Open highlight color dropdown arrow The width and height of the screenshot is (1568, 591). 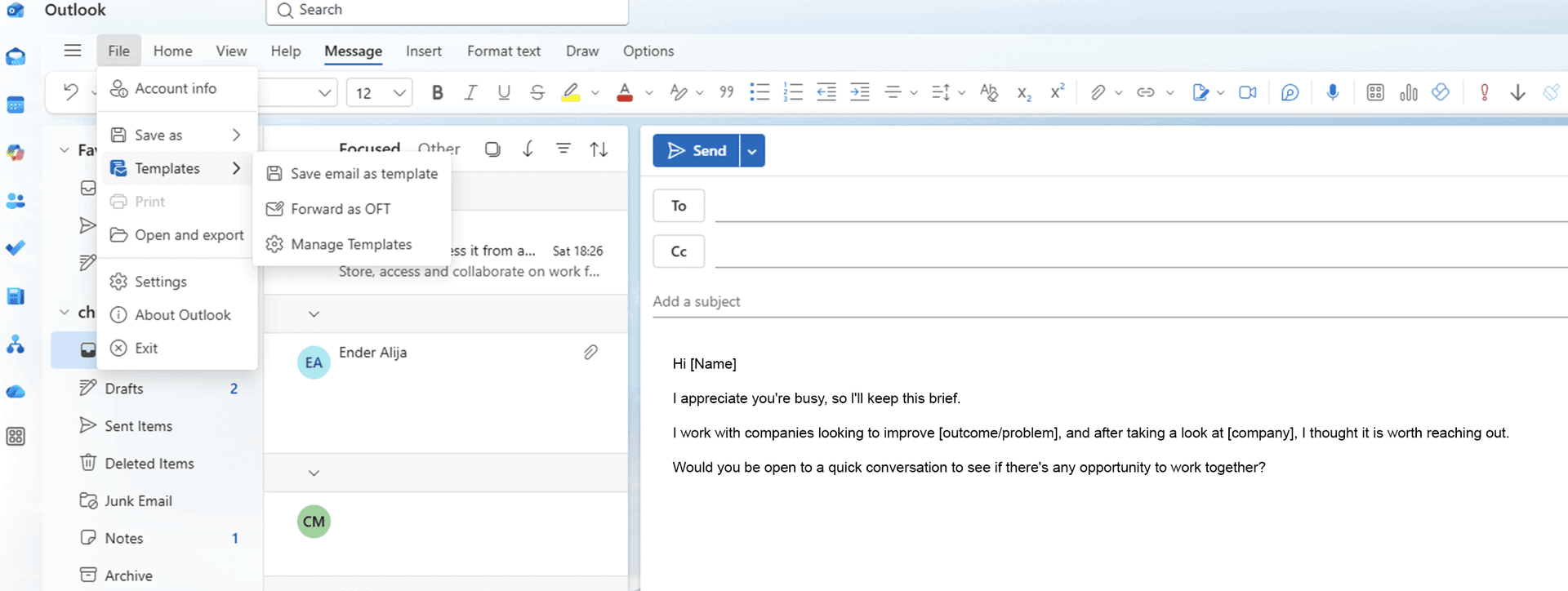(595, 93)
